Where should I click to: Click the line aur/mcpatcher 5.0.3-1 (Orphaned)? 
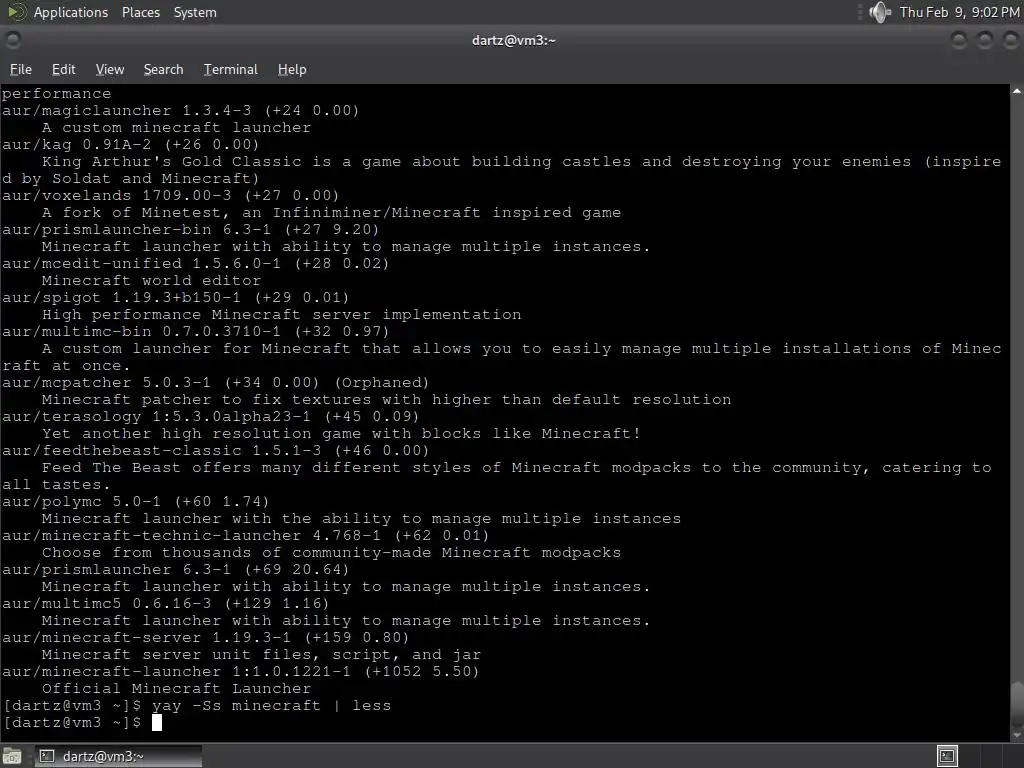click(x=216, y=382)
